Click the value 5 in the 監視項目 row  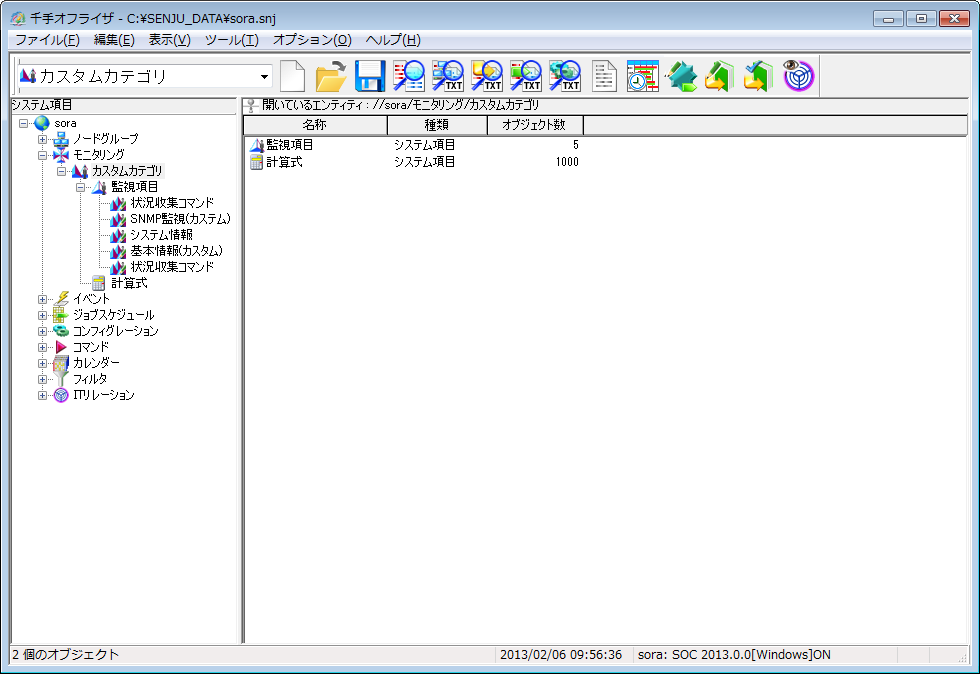[x=576, y=145]
